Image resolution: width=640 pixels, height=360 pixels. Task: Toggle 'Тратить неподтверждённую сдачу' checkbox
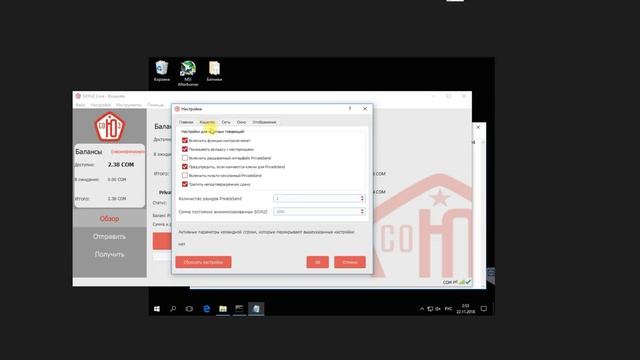pos(185,184)
